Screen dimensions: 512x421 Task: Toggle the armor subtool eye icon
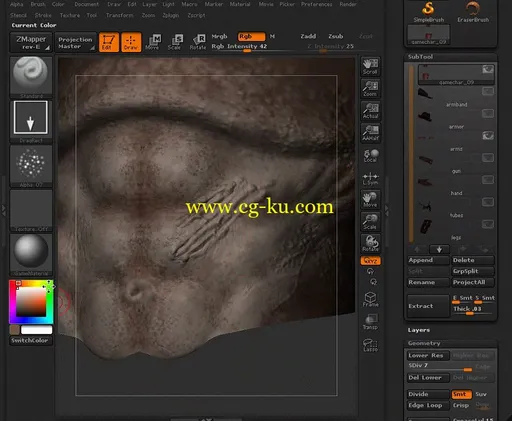pos(488,114)
